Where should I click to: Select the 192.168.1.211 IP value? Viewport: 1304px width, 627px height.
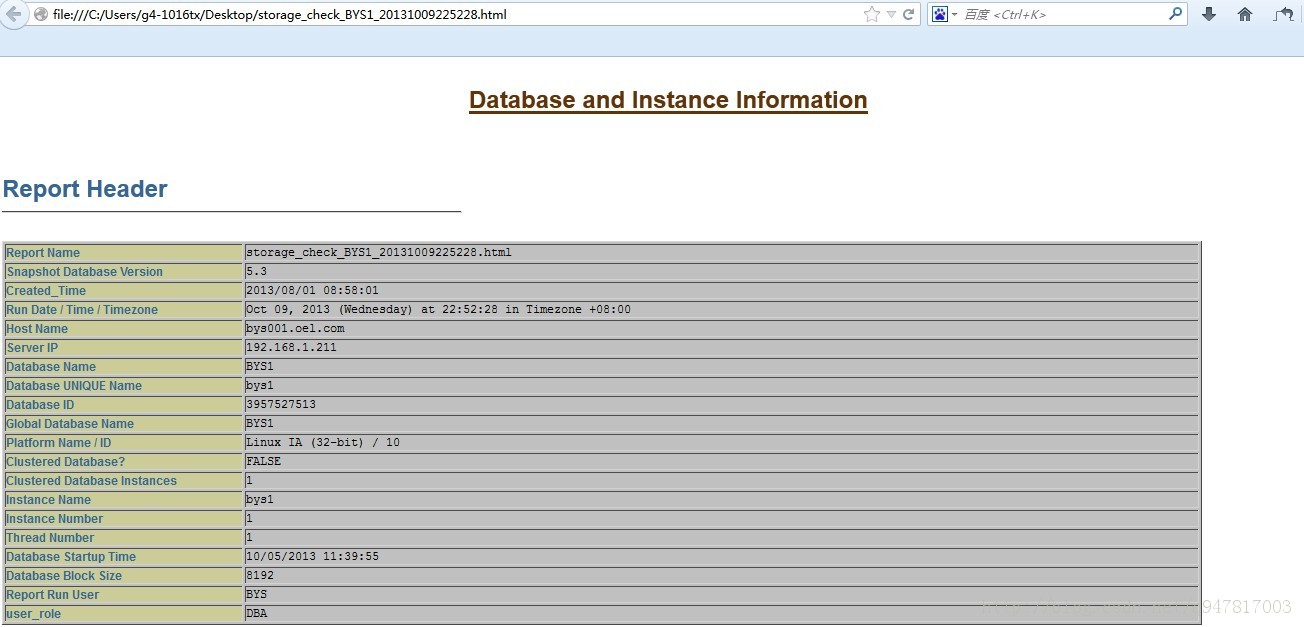pyautogui.click(x=291, y=348)
